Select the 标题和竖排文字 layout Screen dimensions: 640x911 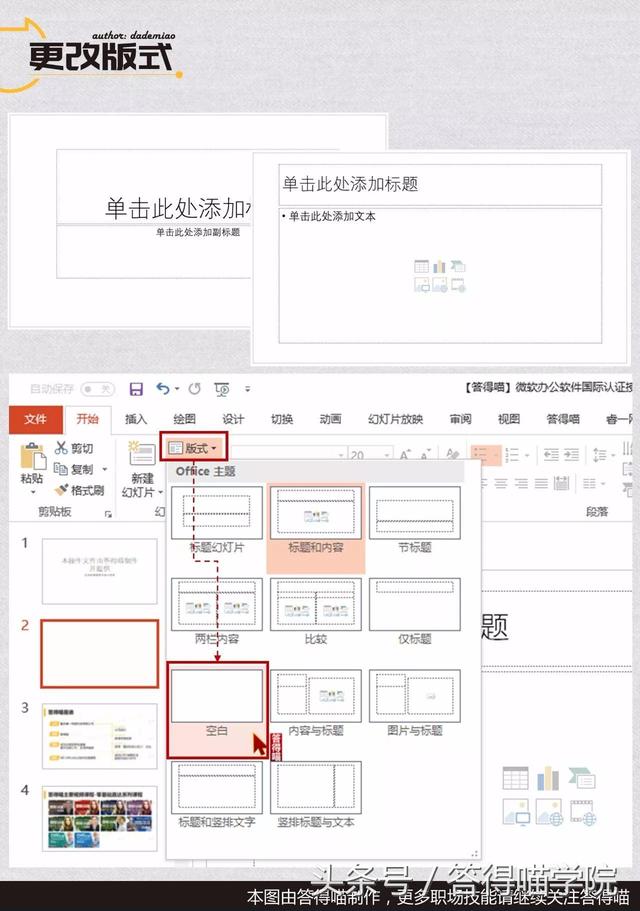pos(217,795)
